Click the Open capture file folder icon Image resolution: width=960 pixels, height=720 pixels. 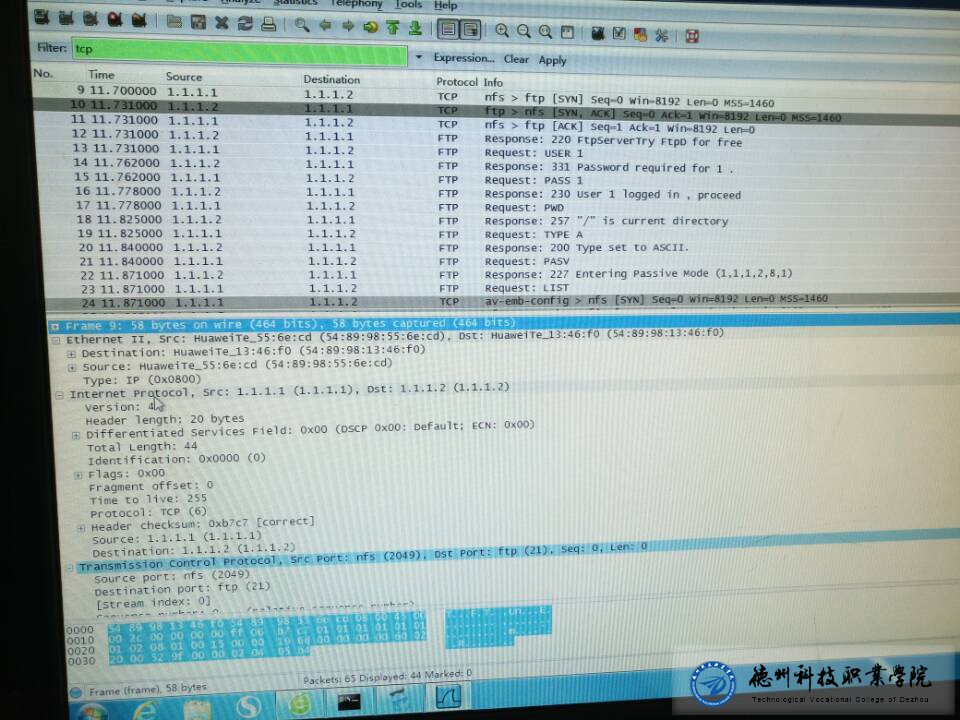[x=174, y=21]
